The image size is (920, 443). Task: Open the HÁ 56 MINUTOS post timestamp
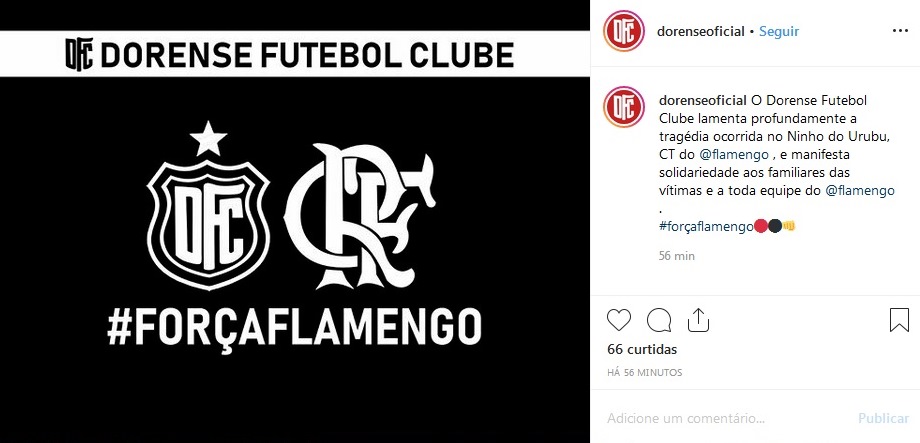point(645,373)
